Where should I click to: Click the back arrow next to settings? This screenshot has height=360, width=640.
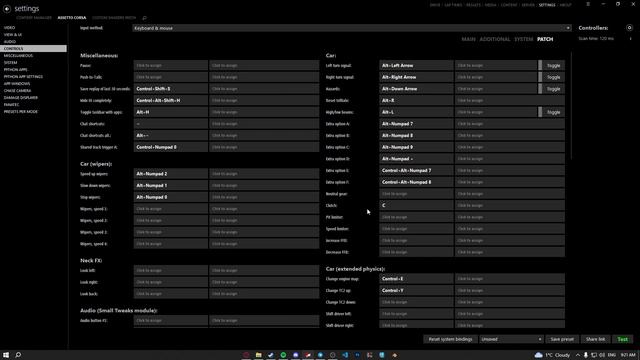point(7,9)
